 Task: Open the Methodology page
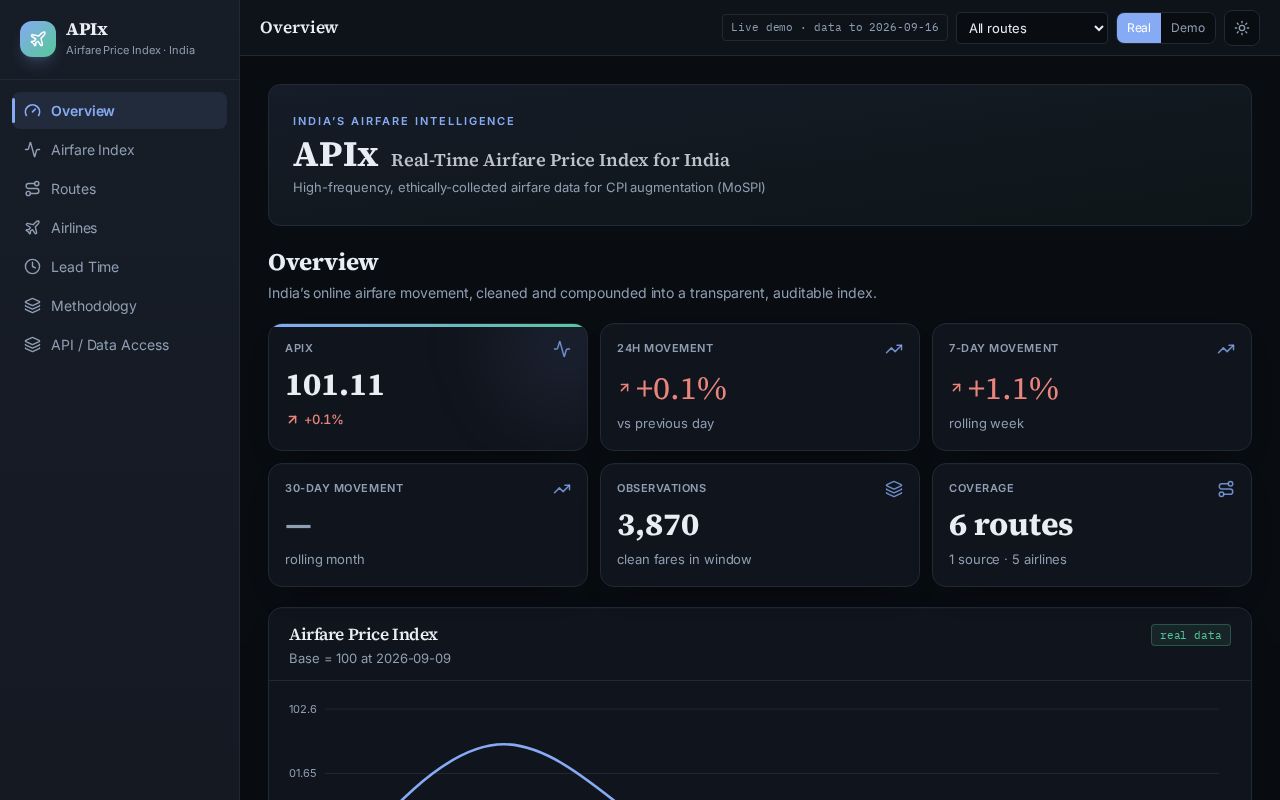[x=120, y=306]
